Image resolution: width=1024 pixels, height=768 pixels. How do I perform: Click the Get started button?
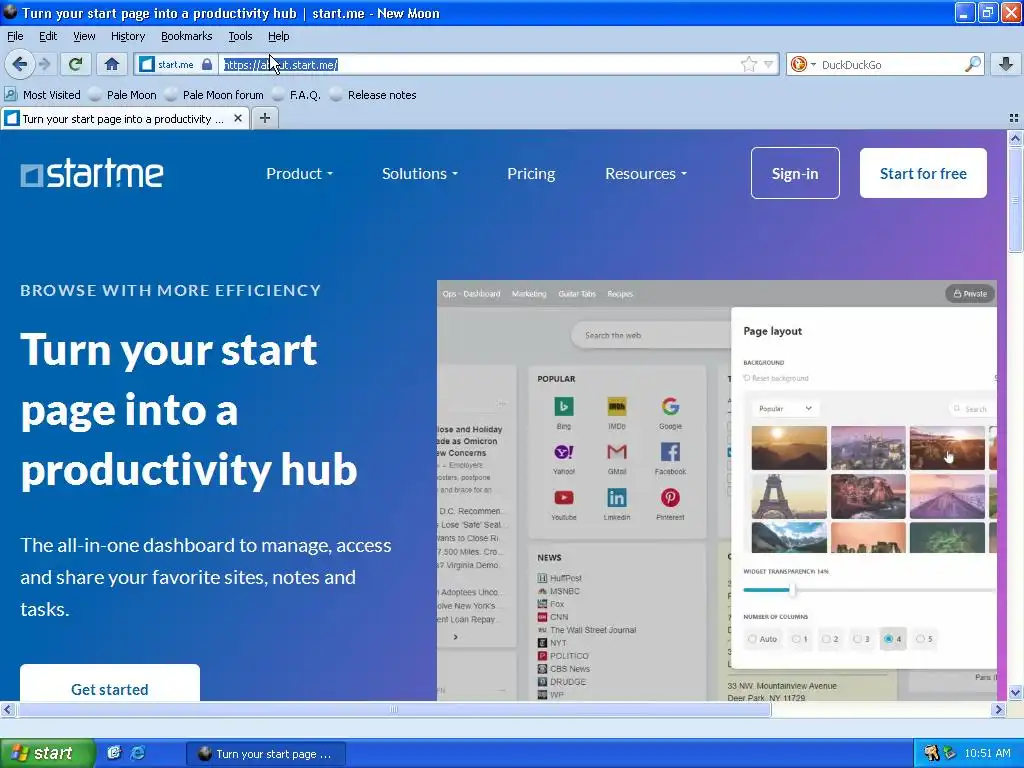pos(110,683)
